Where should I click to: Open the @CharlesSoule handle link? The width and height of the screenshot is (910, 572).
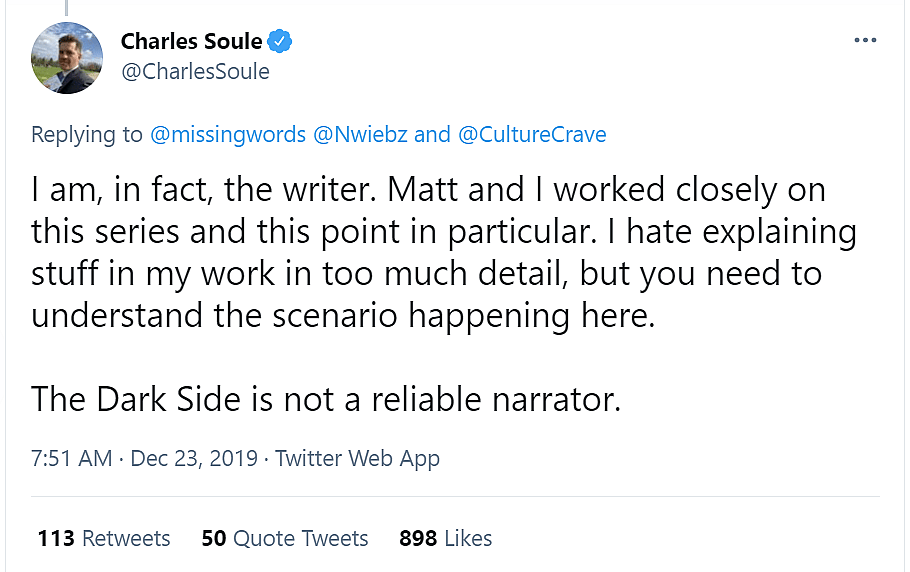(195, 72)
